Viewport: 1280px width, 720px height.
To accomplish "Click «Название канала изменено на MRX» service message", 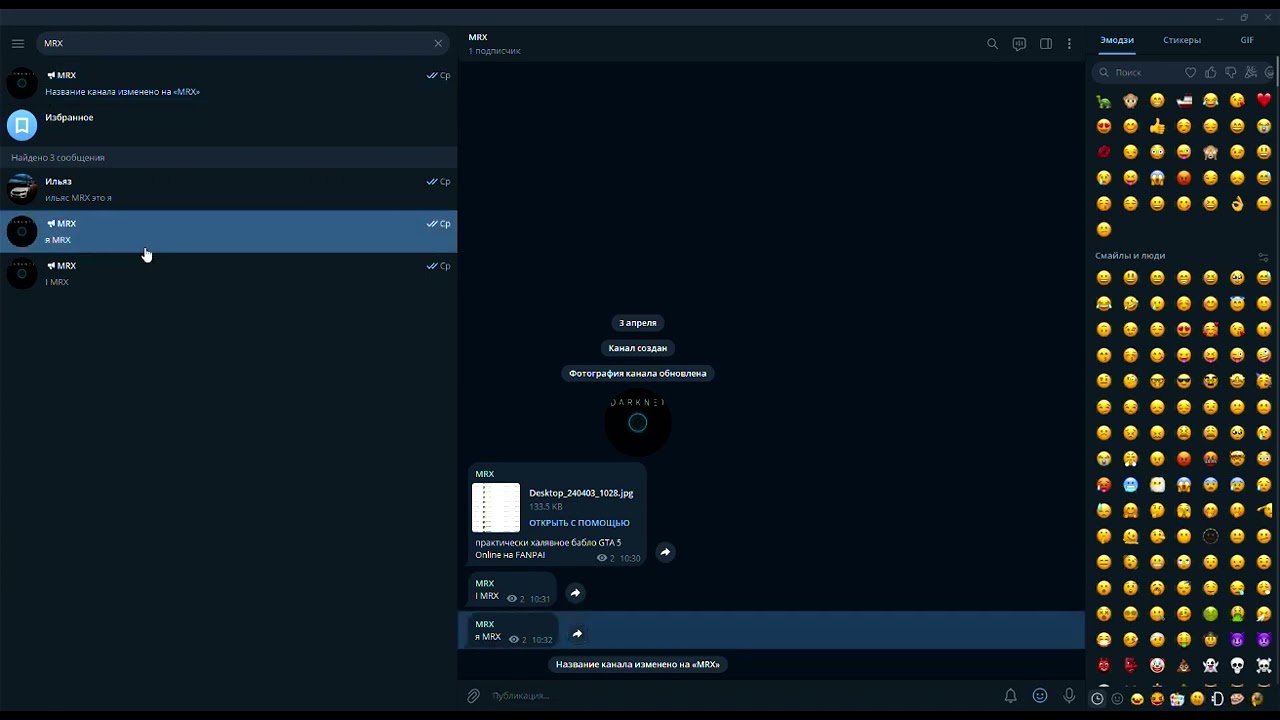I will pyautogui.click(x=638, y=664).
